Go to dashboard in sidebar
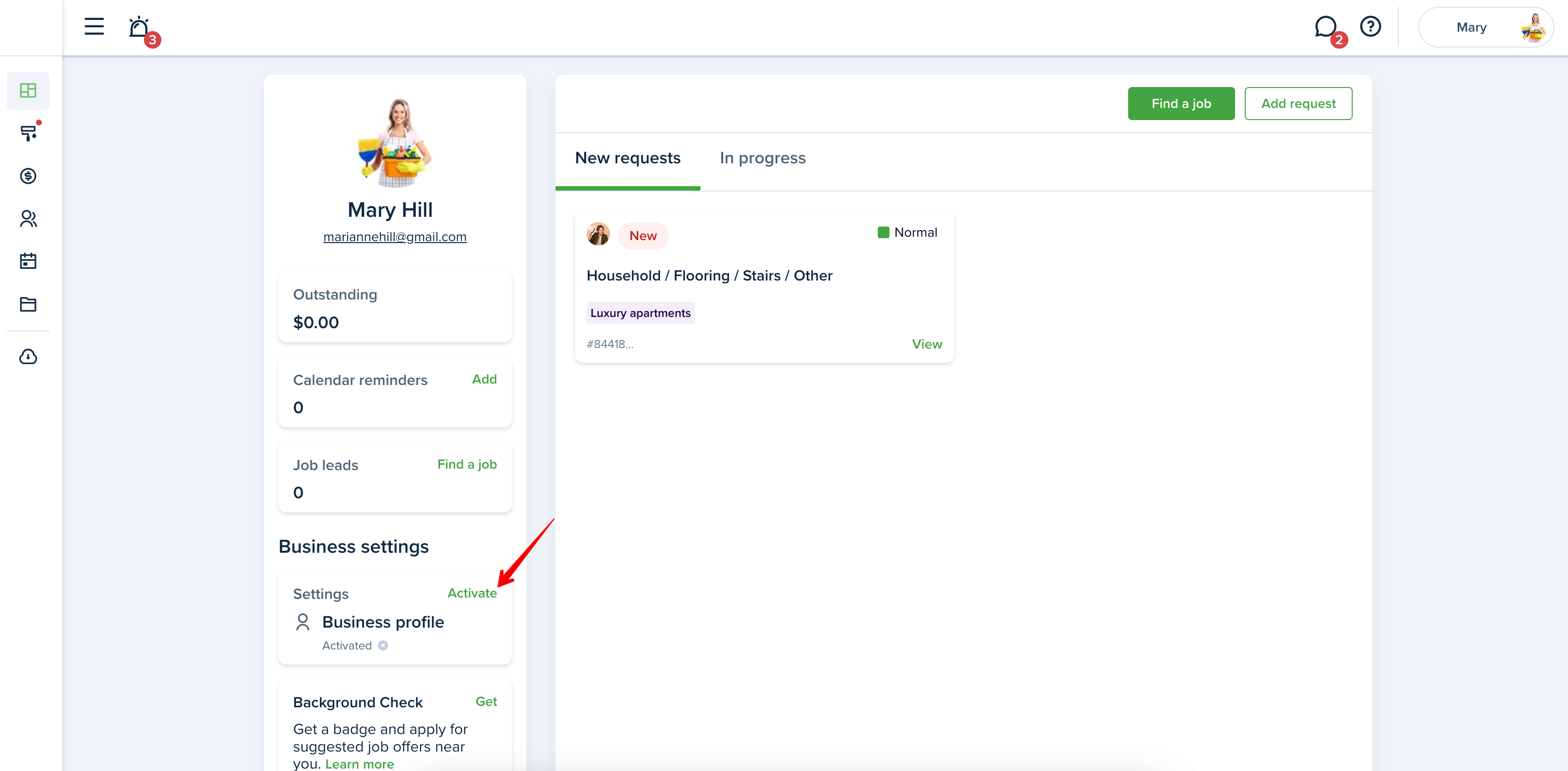This screenshot has height=771, width=1568. 28,90
